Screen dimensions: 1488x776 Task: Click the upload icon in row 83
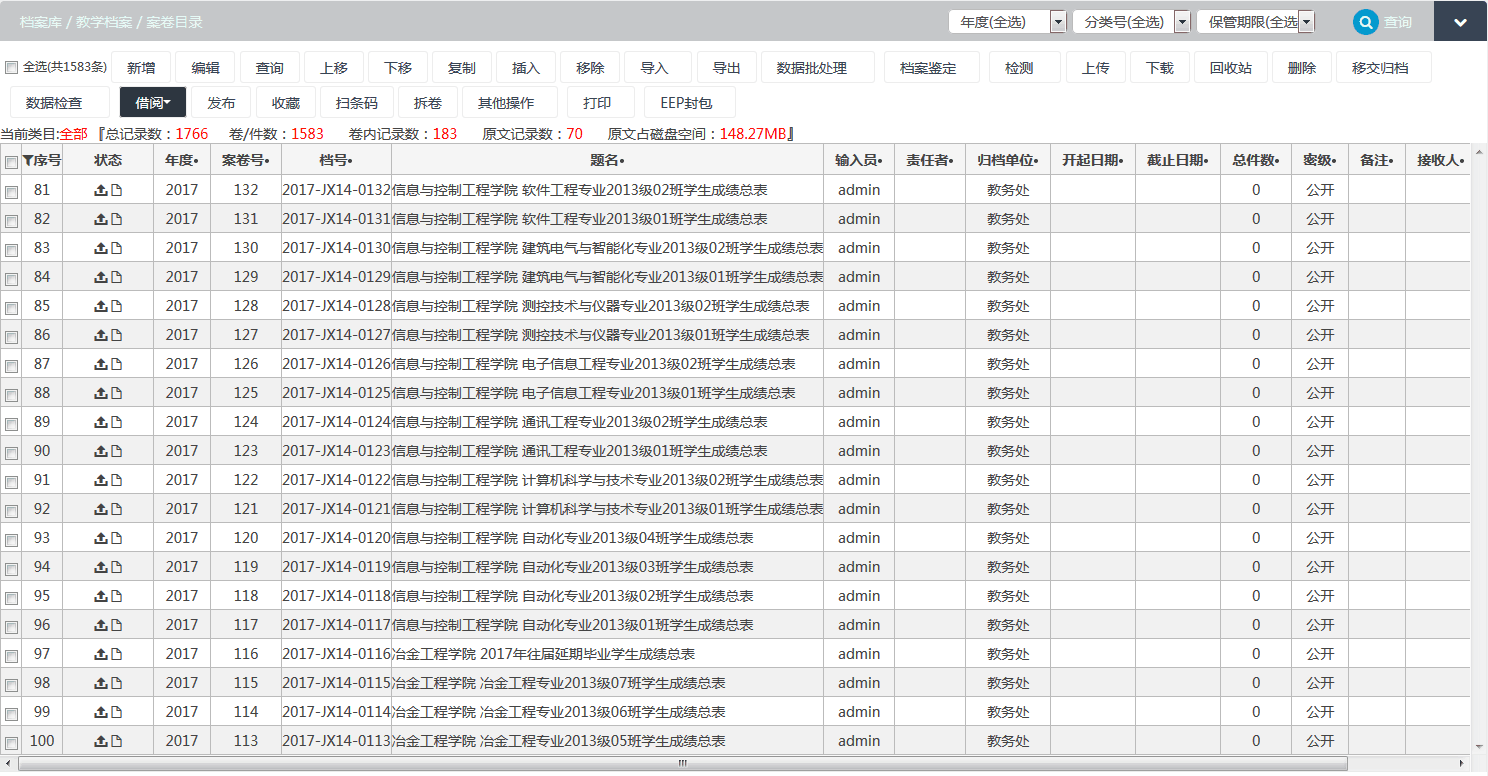click(101, 248)
